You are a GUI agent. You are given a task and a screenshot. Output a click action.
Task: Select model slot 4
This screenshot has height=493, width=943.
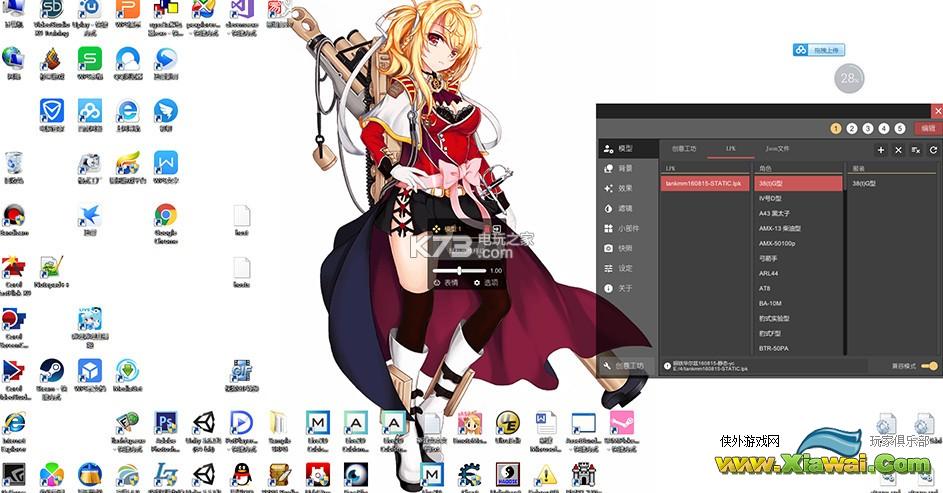click(883, 128)
